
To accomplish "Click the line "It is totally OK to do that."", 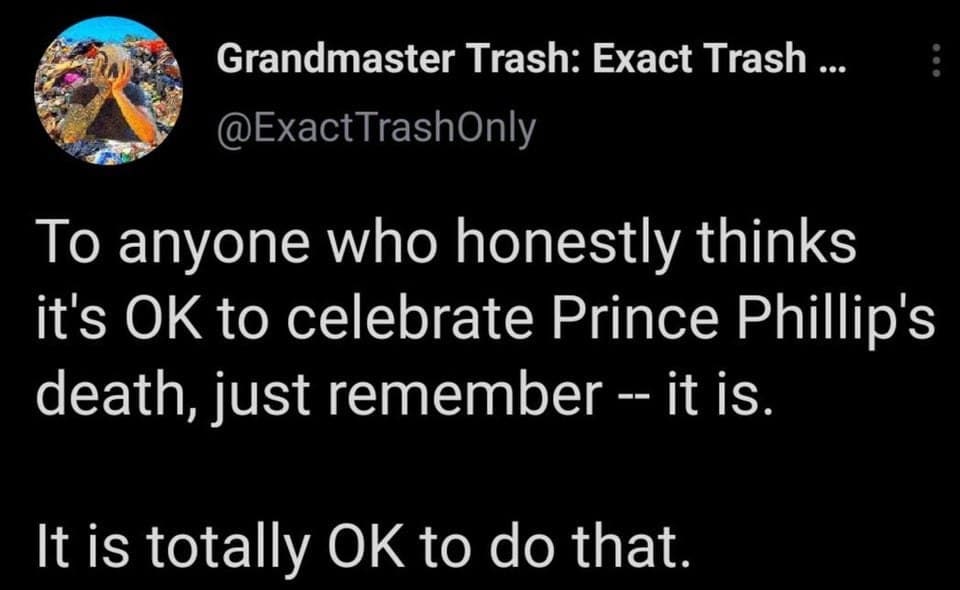I will pyautogui.click(x=364, y=547).
